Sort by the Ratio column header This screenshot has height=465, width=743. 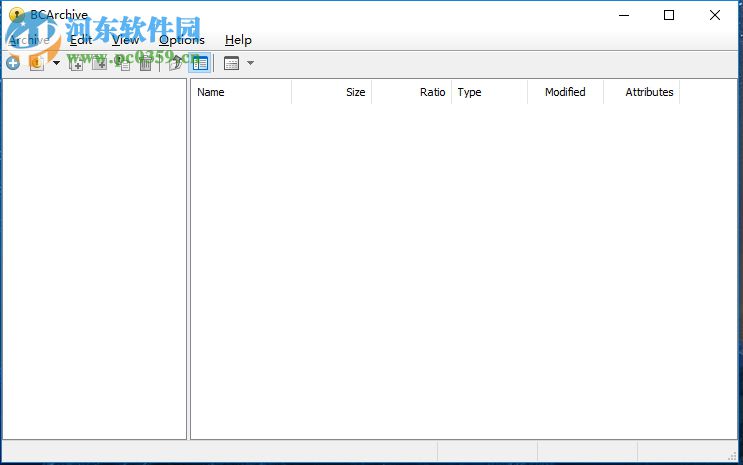click(x=412, y=92)
